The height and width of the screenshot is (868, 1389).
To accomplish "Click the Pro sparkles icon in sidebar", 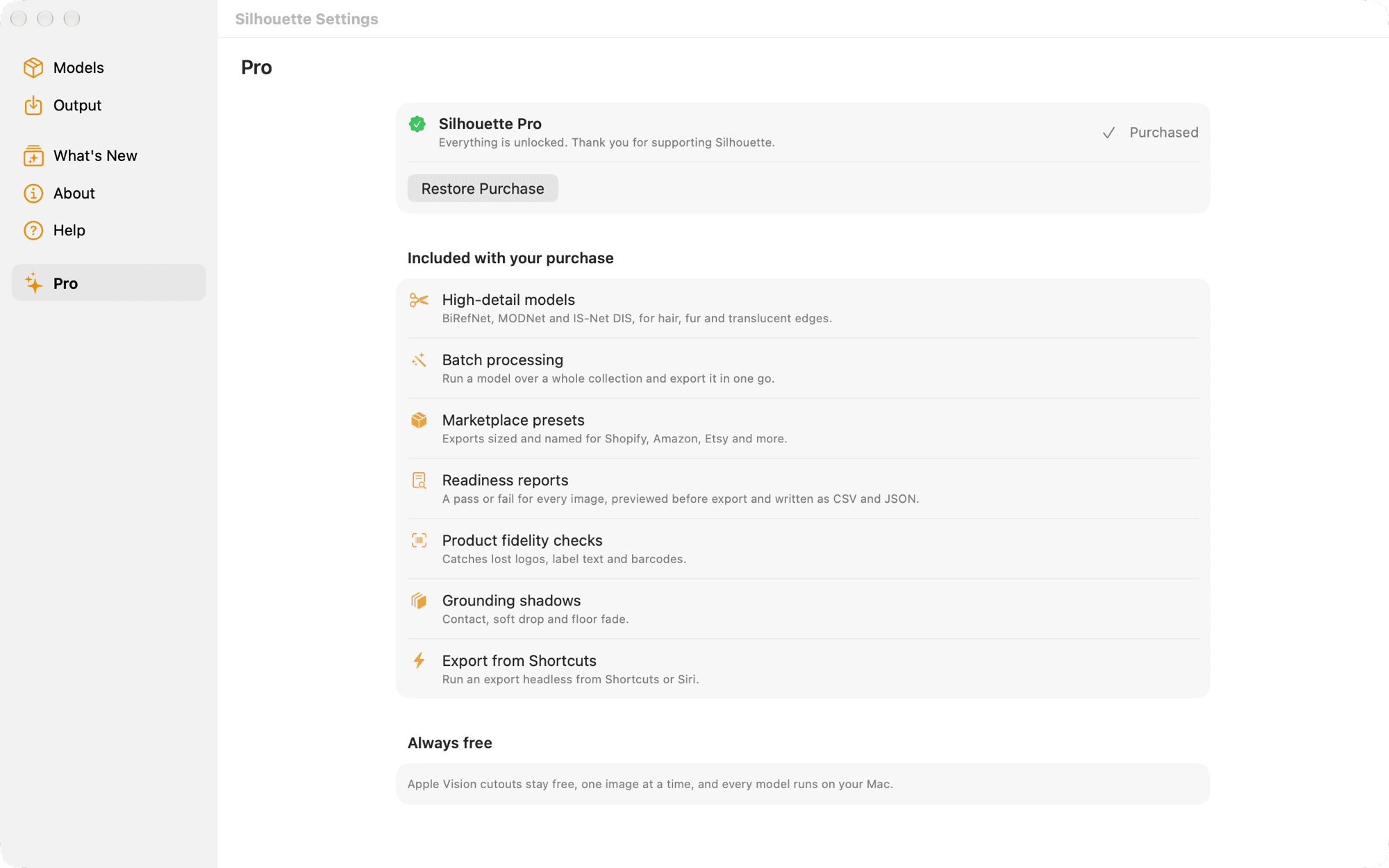I will click(33, 283).
